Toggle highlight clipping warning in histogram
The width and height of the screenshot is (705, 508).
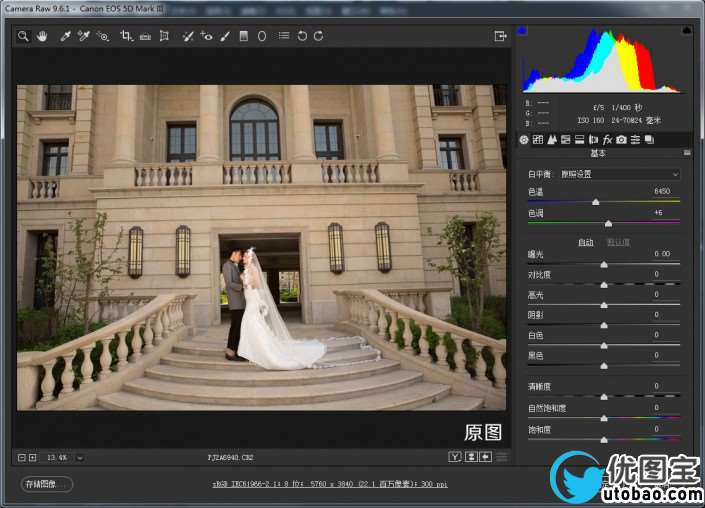click(687, 31)
